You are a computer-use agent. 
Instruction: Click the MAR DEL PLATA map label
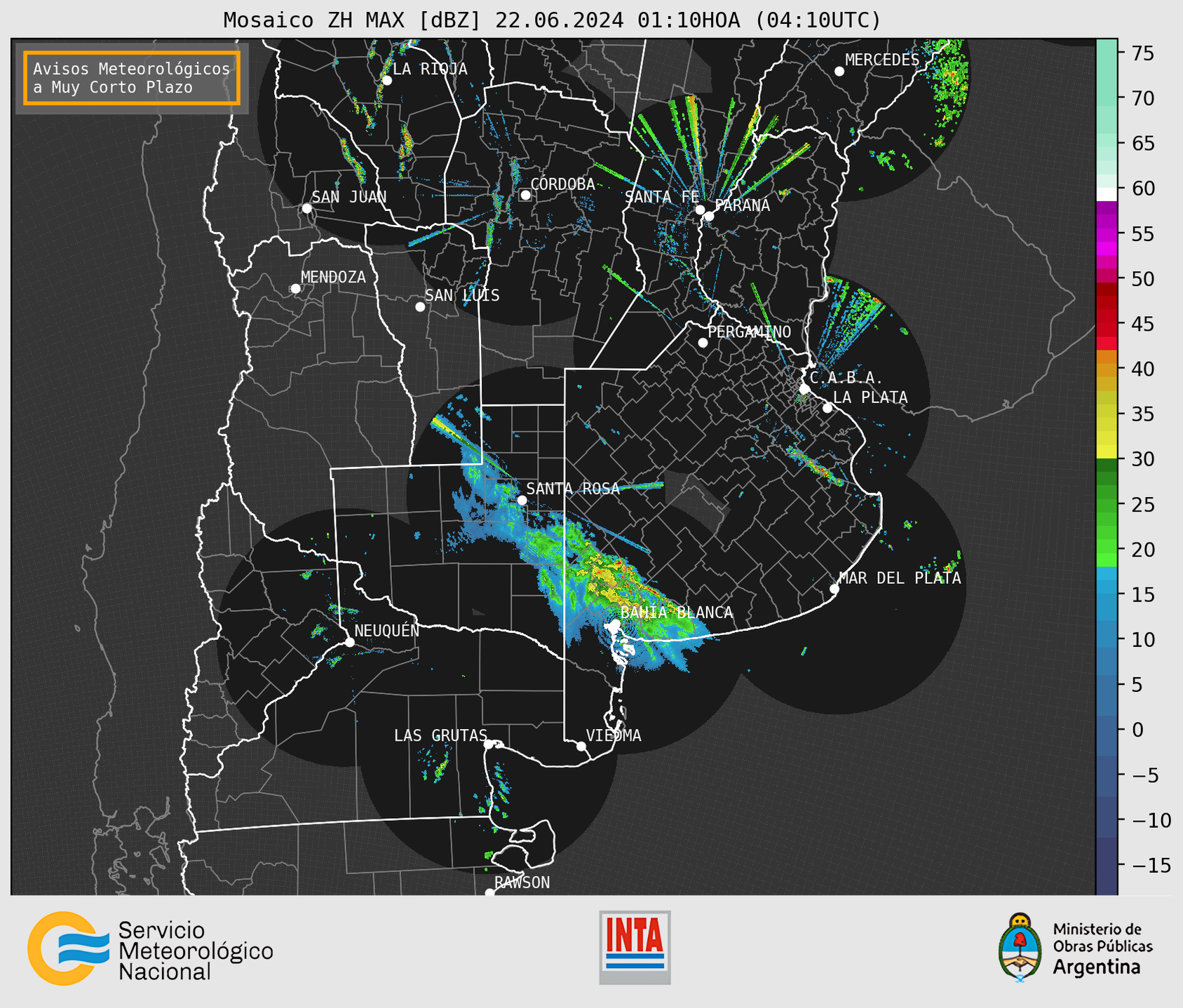click(x=900, y=578)
